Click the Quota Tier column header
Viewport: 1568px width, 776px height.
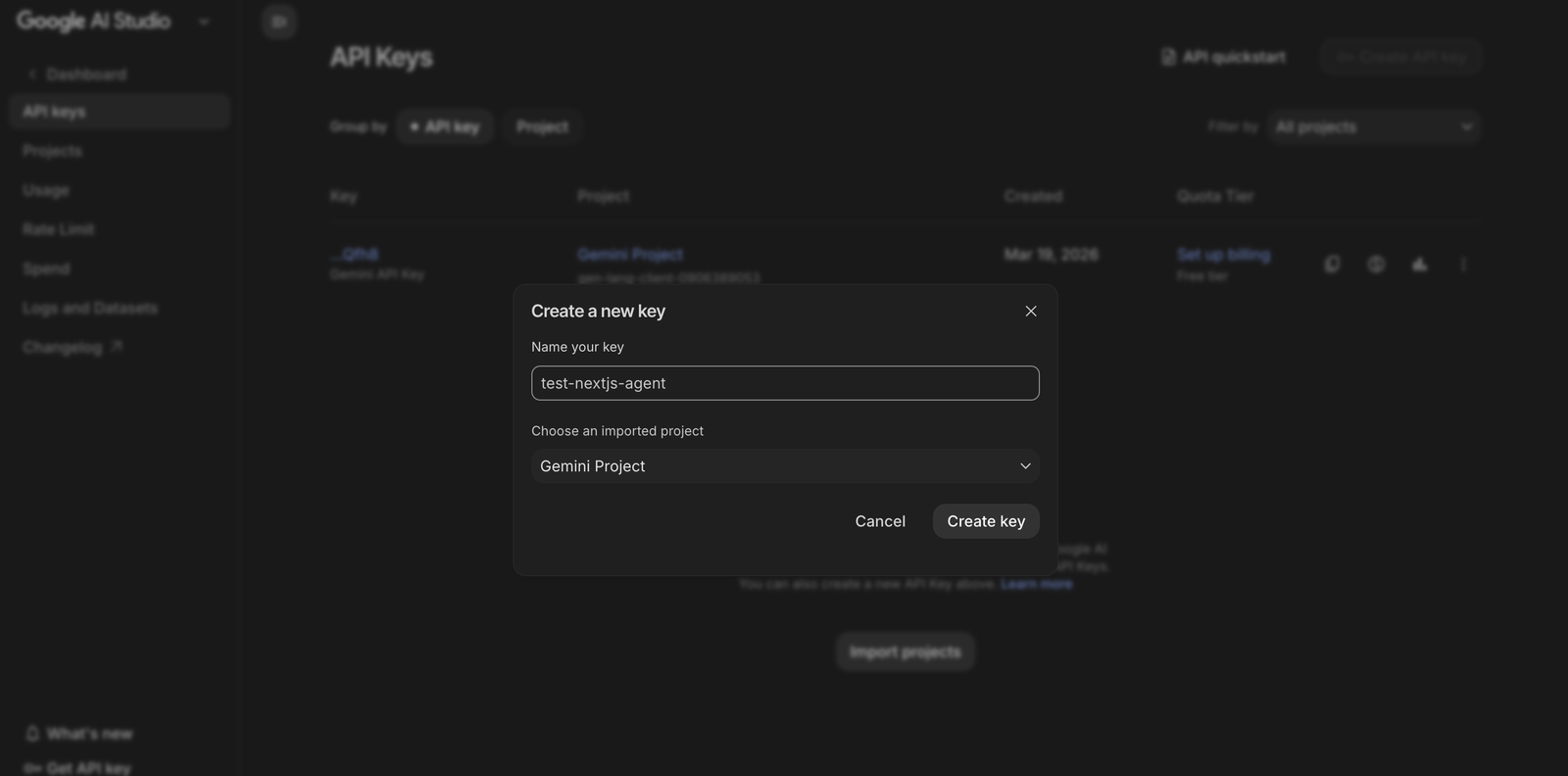pyautogui.click(x=1215, y=196)
